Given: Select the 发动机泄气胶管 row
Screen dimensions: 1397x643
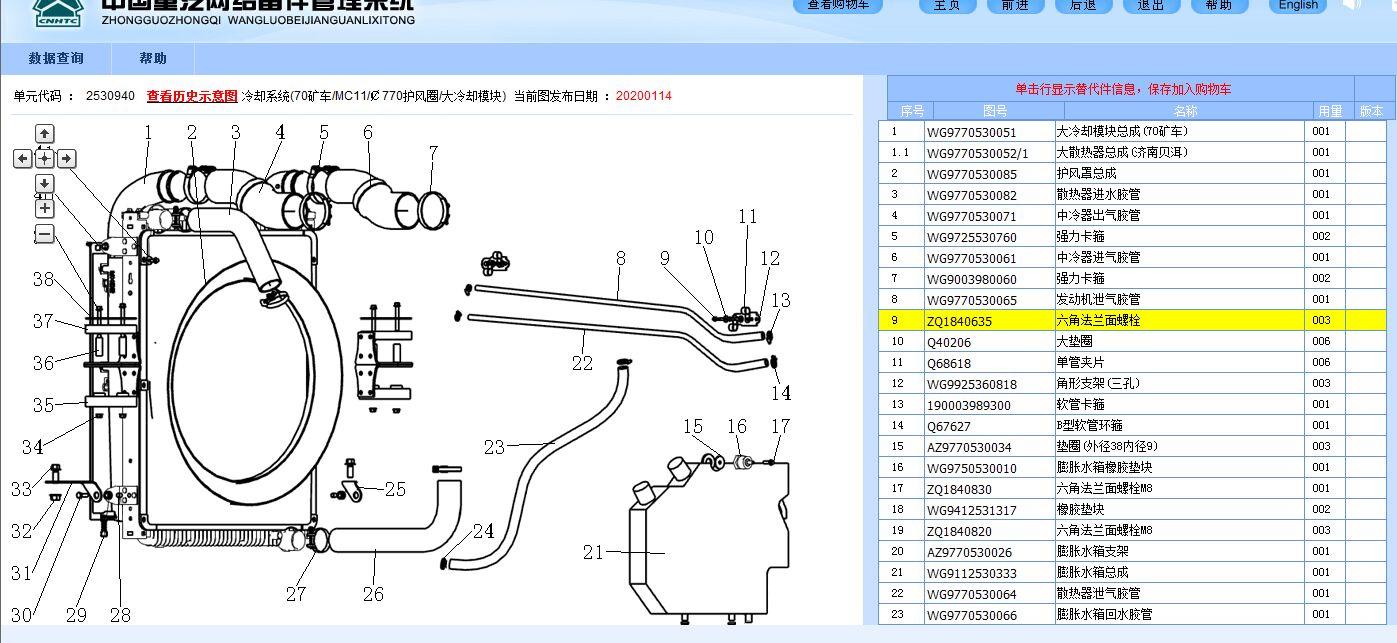Looking at the screenshot, I should [1132, 299].
